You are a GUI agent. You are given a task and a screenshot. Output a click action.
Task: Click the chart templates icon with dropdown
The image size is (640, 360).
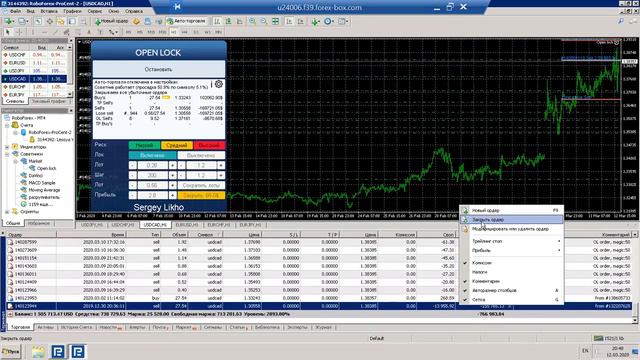[x=342, y=21]
